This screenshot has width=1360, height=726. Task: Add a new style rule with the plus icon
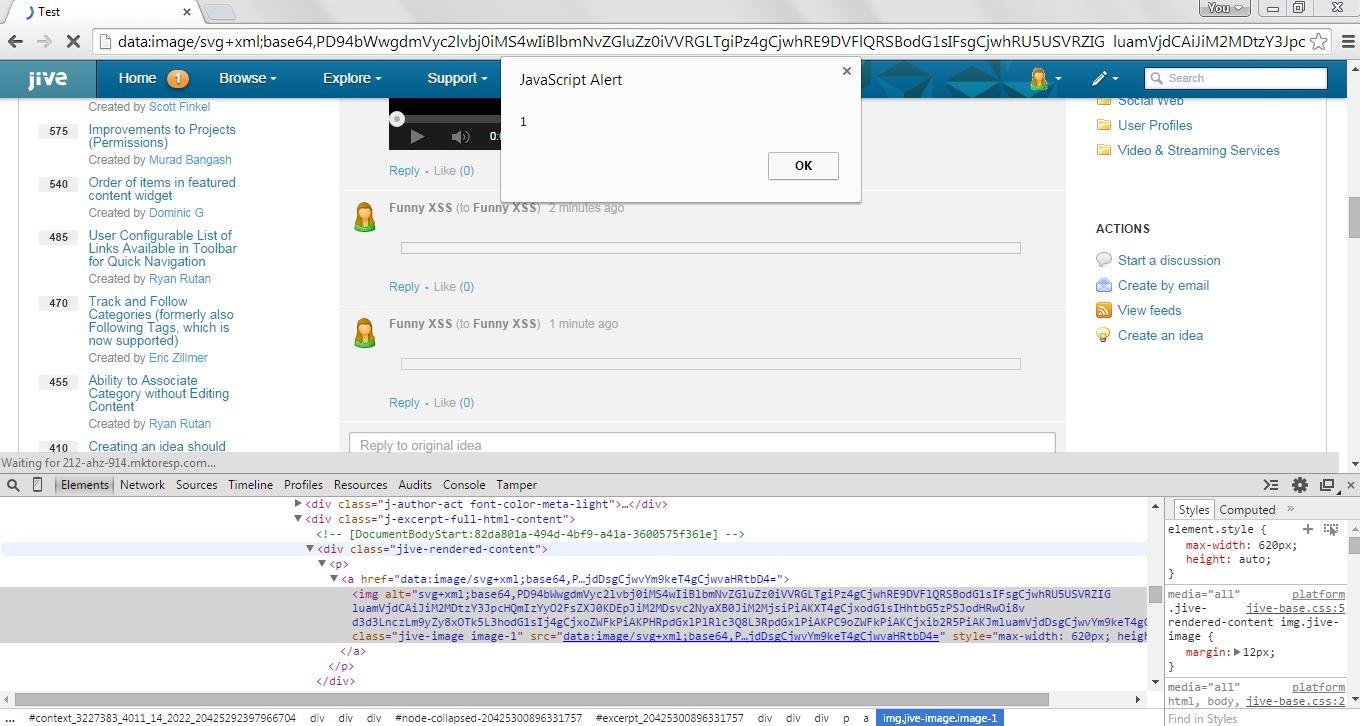[x=1307, y=529]
